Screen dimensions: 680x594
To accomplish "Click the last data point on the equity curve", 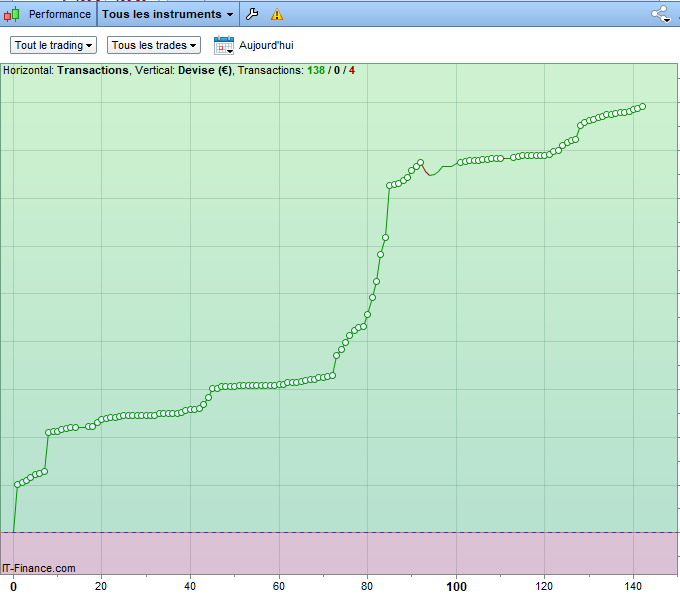I will click(643, 107).
